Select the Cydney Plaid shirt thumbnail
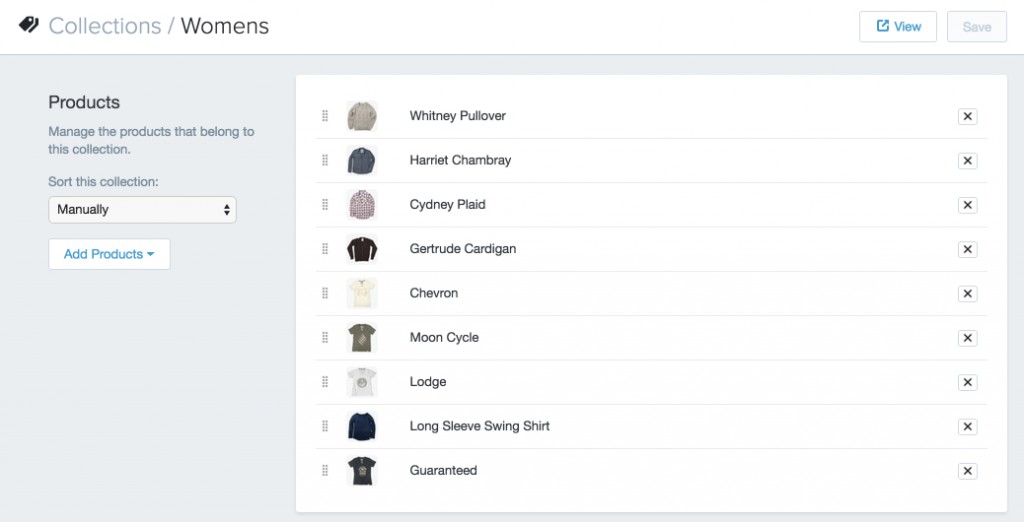Screen dimensions: 1024x522 click(x=362, y=205)
